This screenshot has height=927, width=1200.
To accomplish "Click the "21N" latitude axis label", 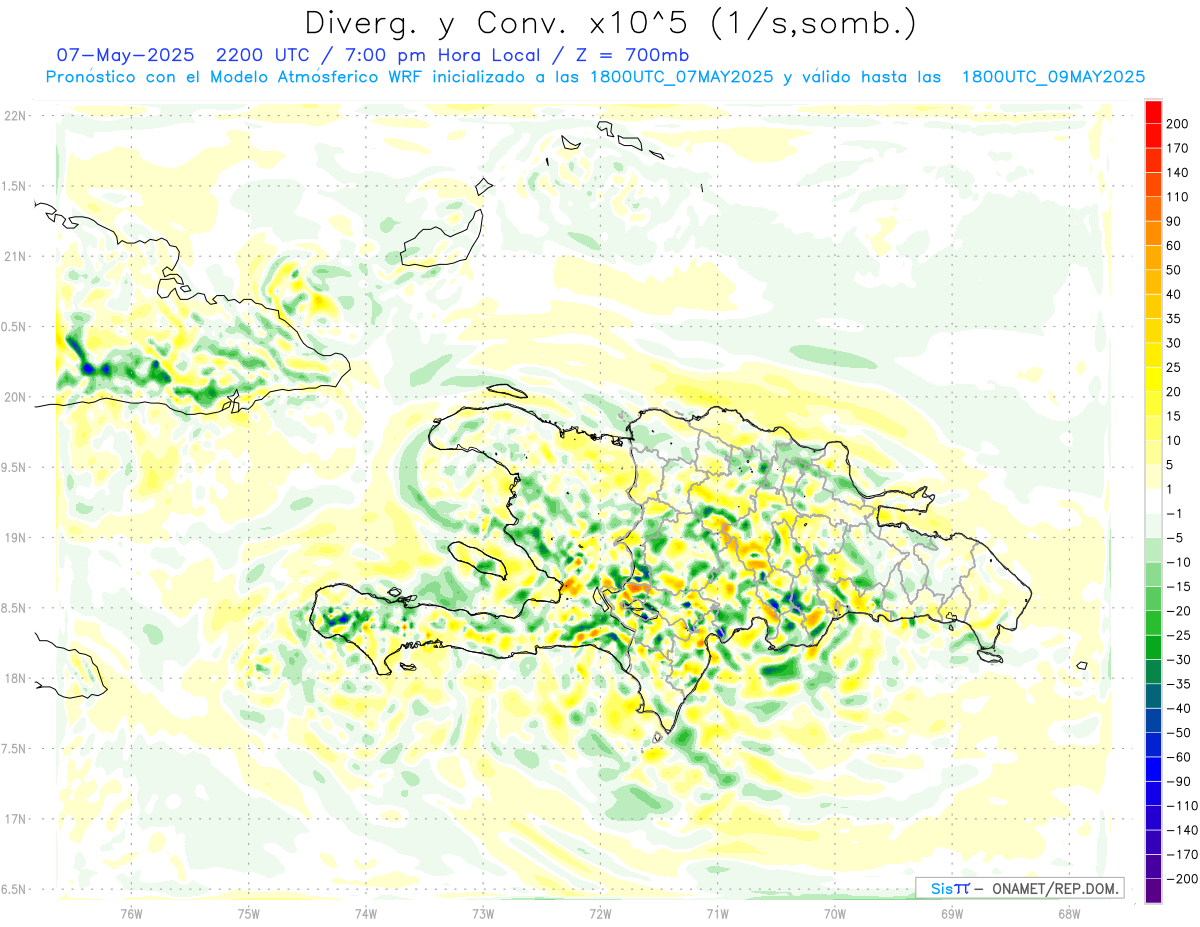I will (15, 256).
